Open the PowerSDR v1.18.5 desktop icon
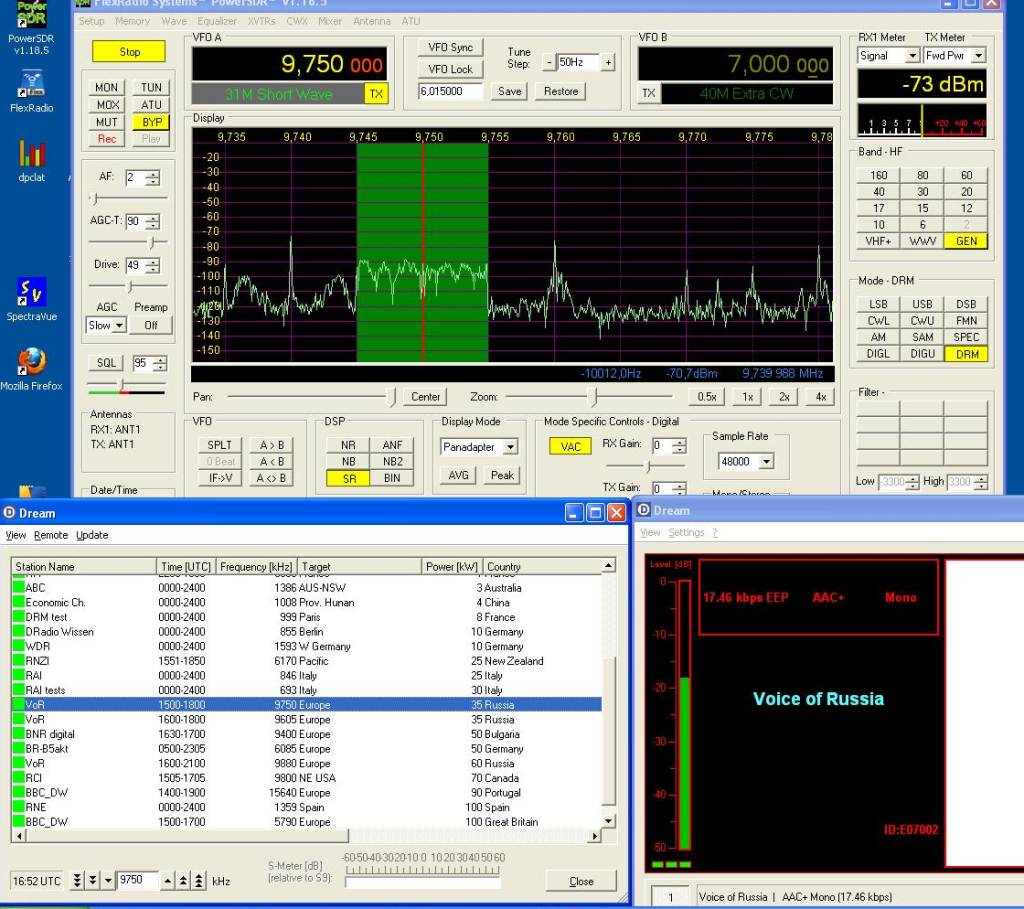The width and height of the screenshot is (1024, 909). 31,27
